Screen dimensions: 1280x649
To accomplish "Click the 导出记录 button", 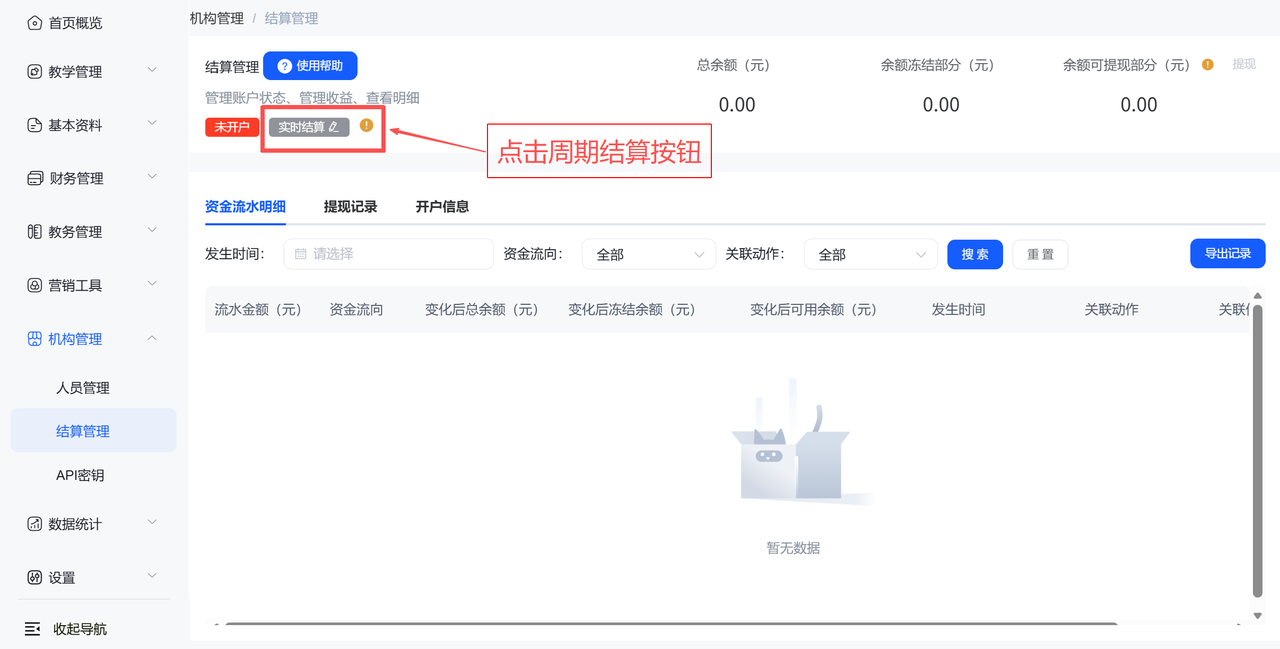I will (1227, 253).
